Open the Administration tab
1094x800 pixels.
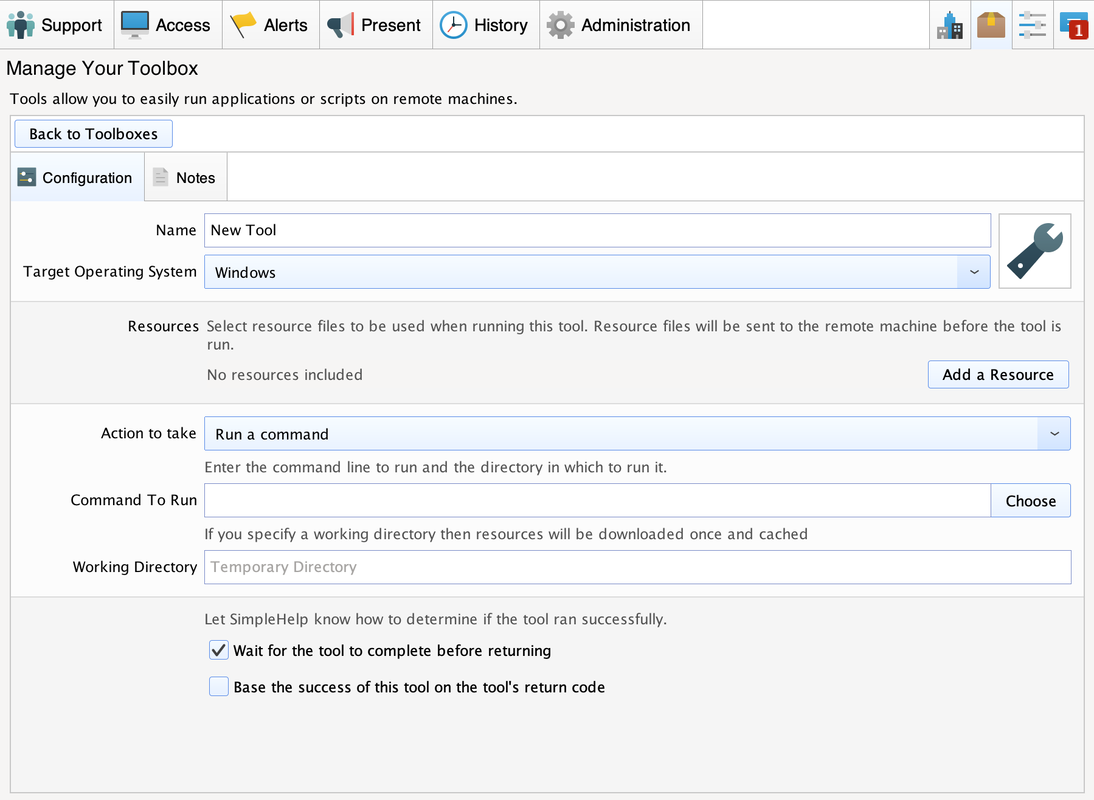tap(620, 25)
